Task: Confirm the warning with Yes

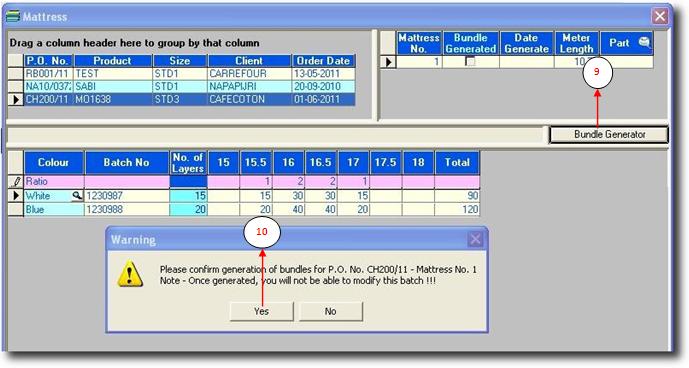Action: pos(261,311)
